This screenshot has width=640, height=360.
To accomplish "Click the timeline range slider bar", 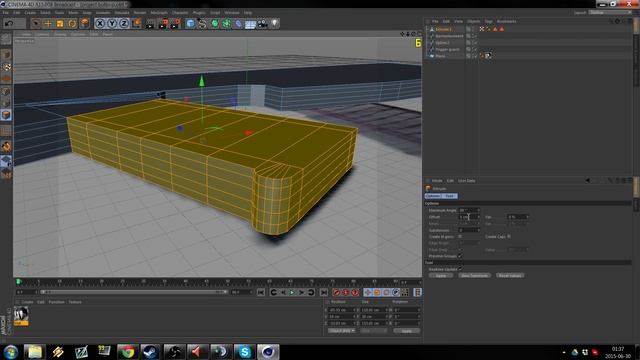I will point(134,292).
